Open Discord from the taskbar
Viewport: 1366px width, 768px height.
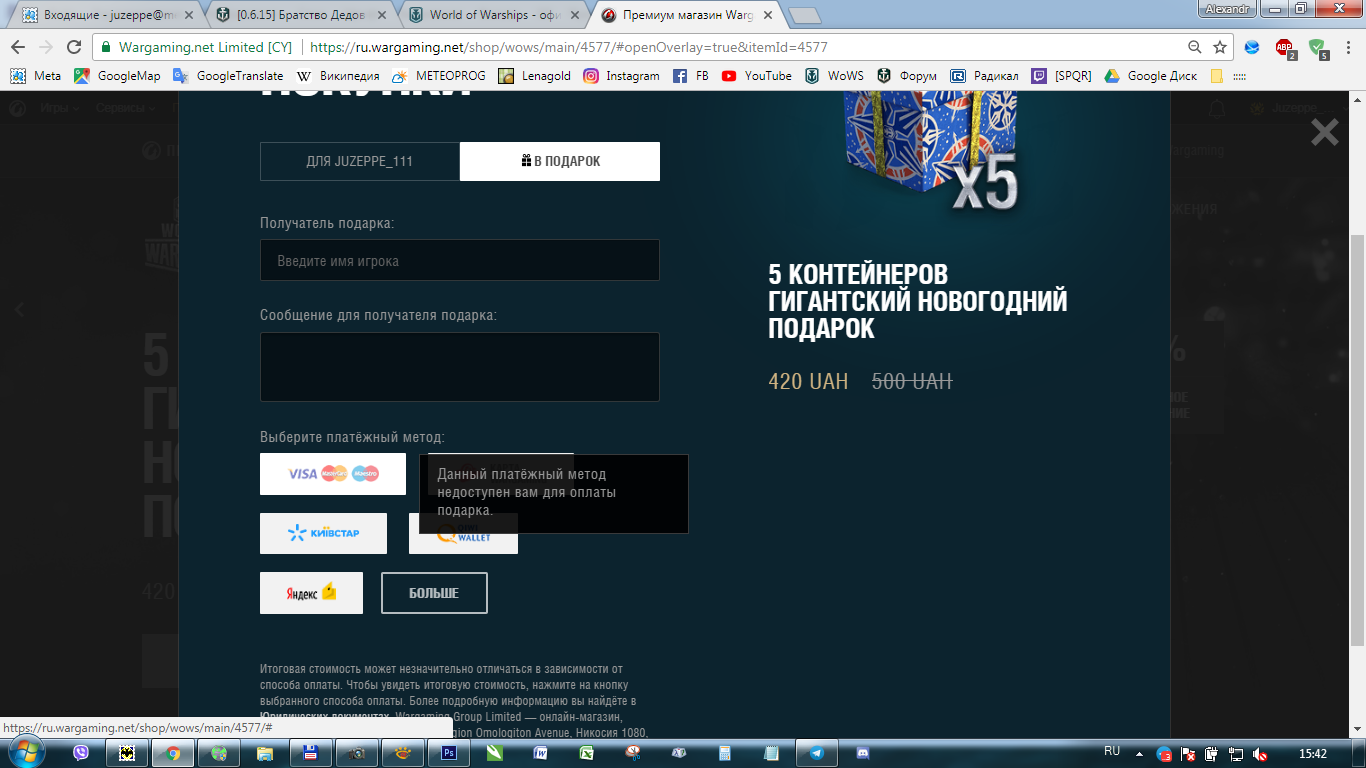(x=863, y=753)
